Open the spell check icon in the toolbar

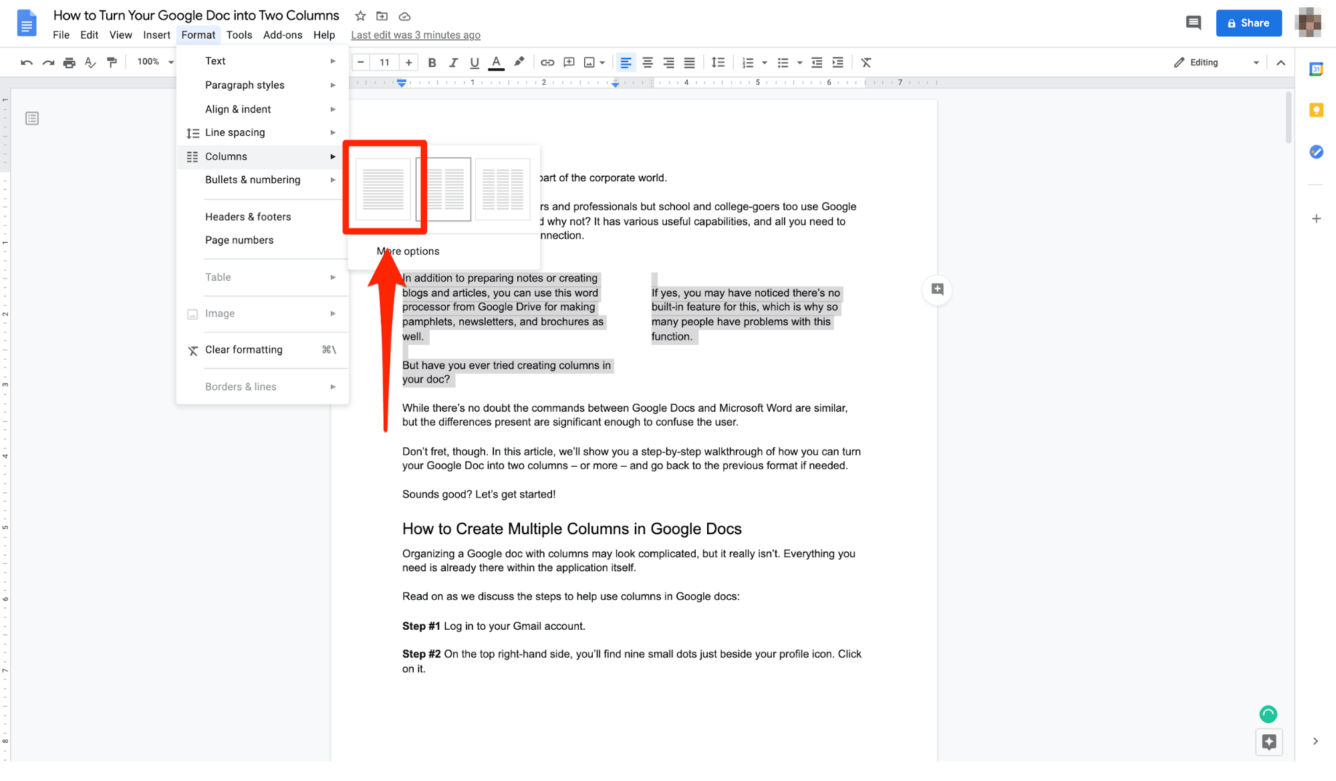click(x=89, y=61)
